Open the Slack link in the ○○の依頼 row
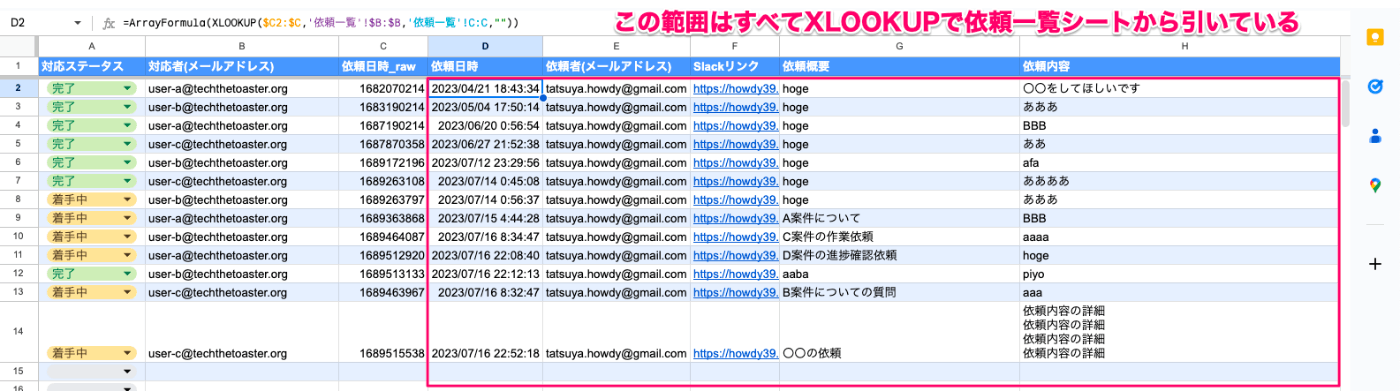Viewport: 1400px width, 391px height. point(735,353)
